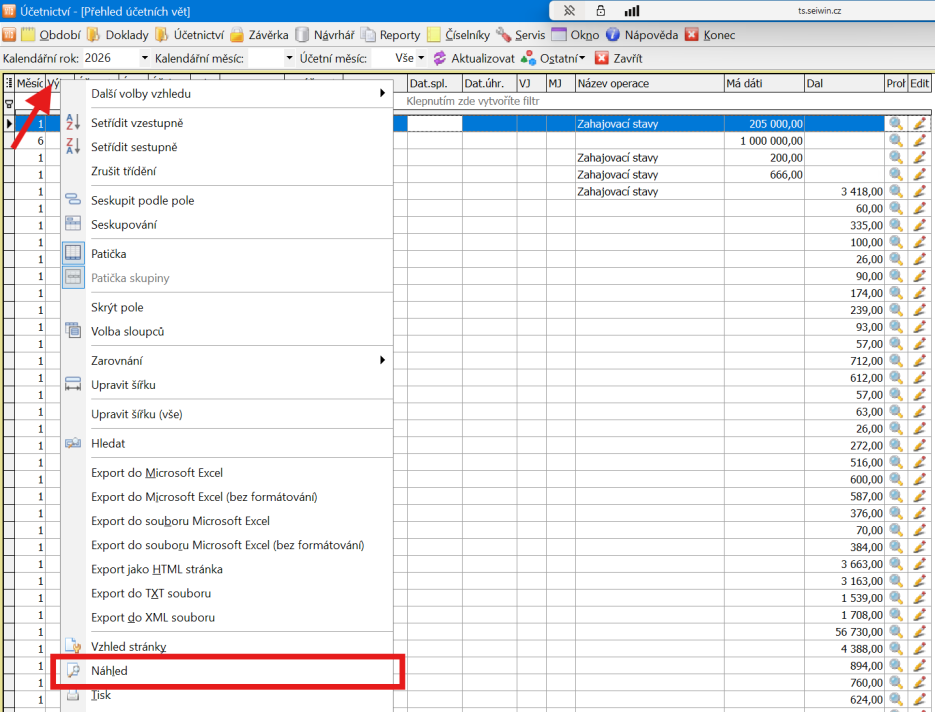Select Export do XML souboru
This screenshot has width=935, height=712.
tap(227, 618)
